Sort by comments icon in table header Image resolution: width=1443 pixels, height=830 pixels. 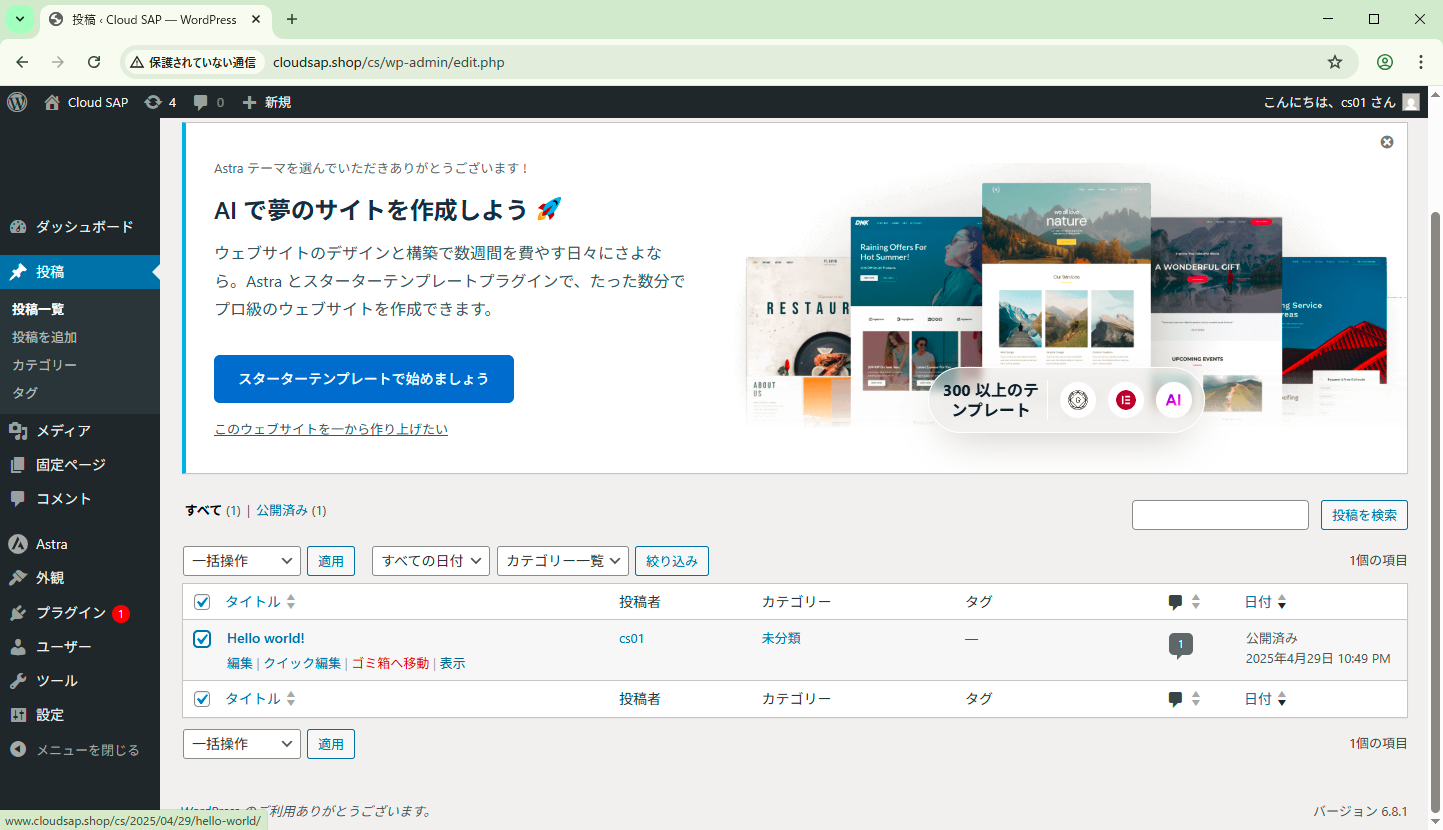[1184, 602]
